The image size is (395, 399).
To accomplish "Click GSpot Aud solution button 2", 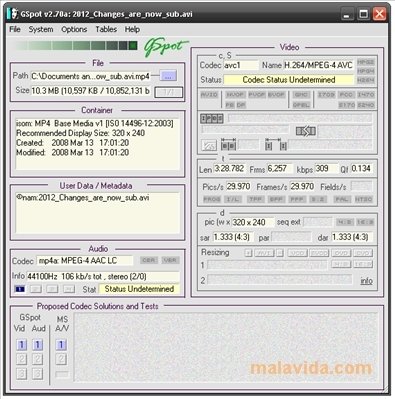I will pos(37,359).
